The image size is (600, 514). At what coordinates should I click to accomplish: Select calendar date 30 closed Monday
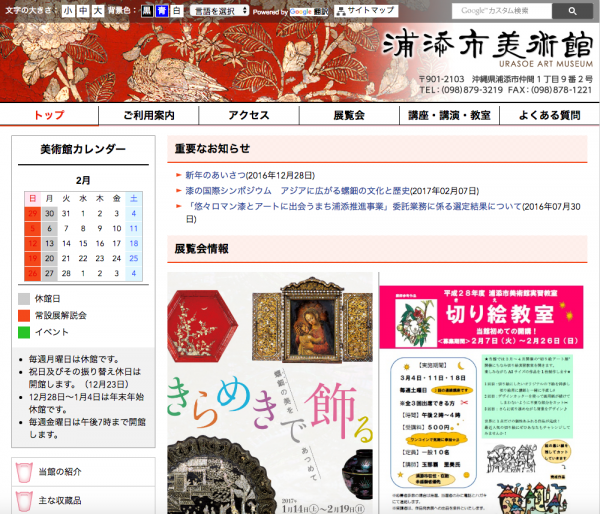49,214
